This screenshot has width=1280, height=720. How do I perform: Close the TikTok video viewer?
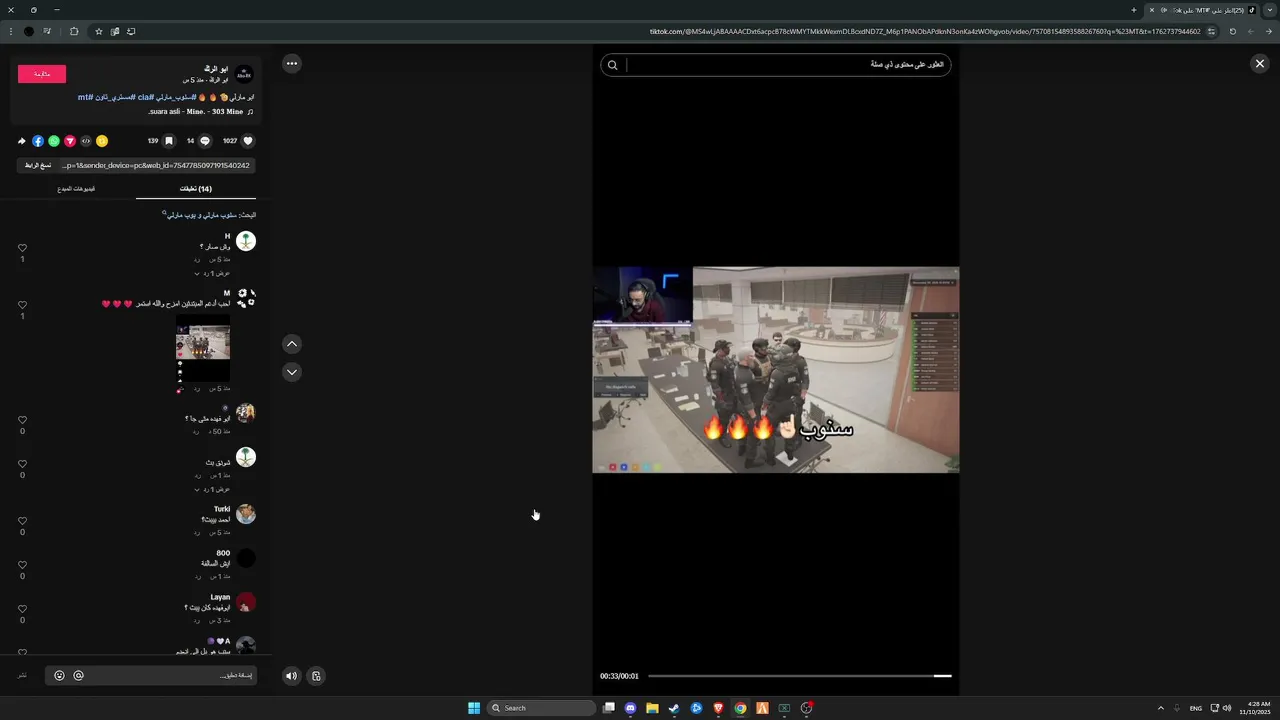click(x=1259, y=63)
